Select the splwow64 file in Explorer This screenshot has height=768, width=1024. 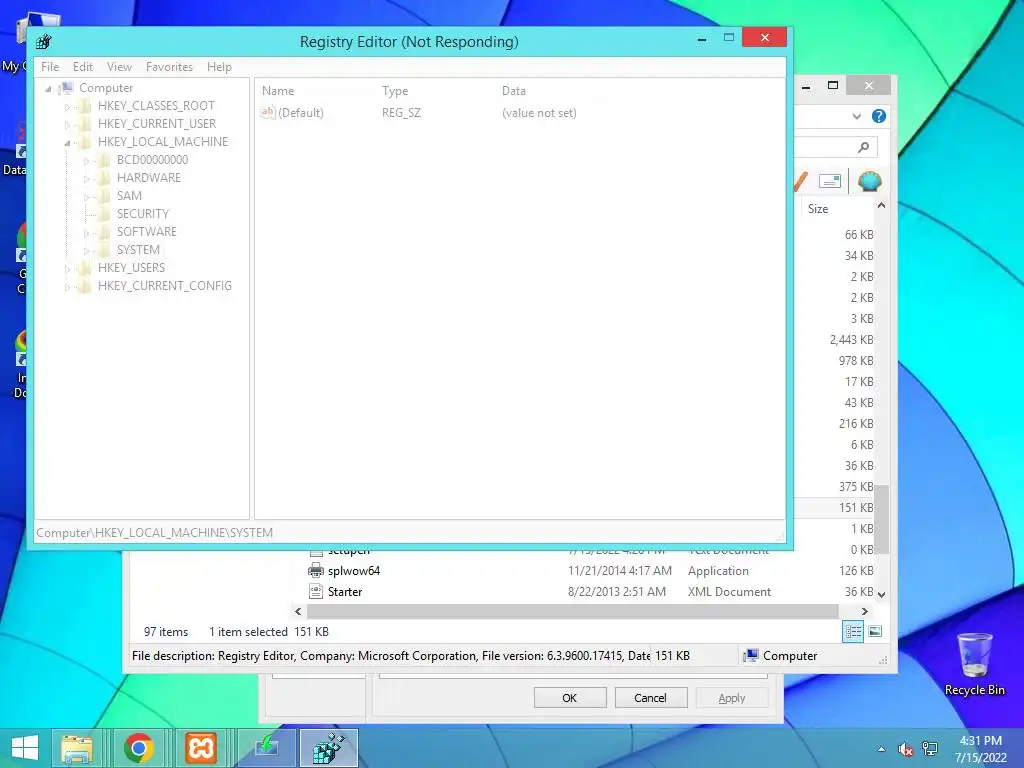pos(353,571)
